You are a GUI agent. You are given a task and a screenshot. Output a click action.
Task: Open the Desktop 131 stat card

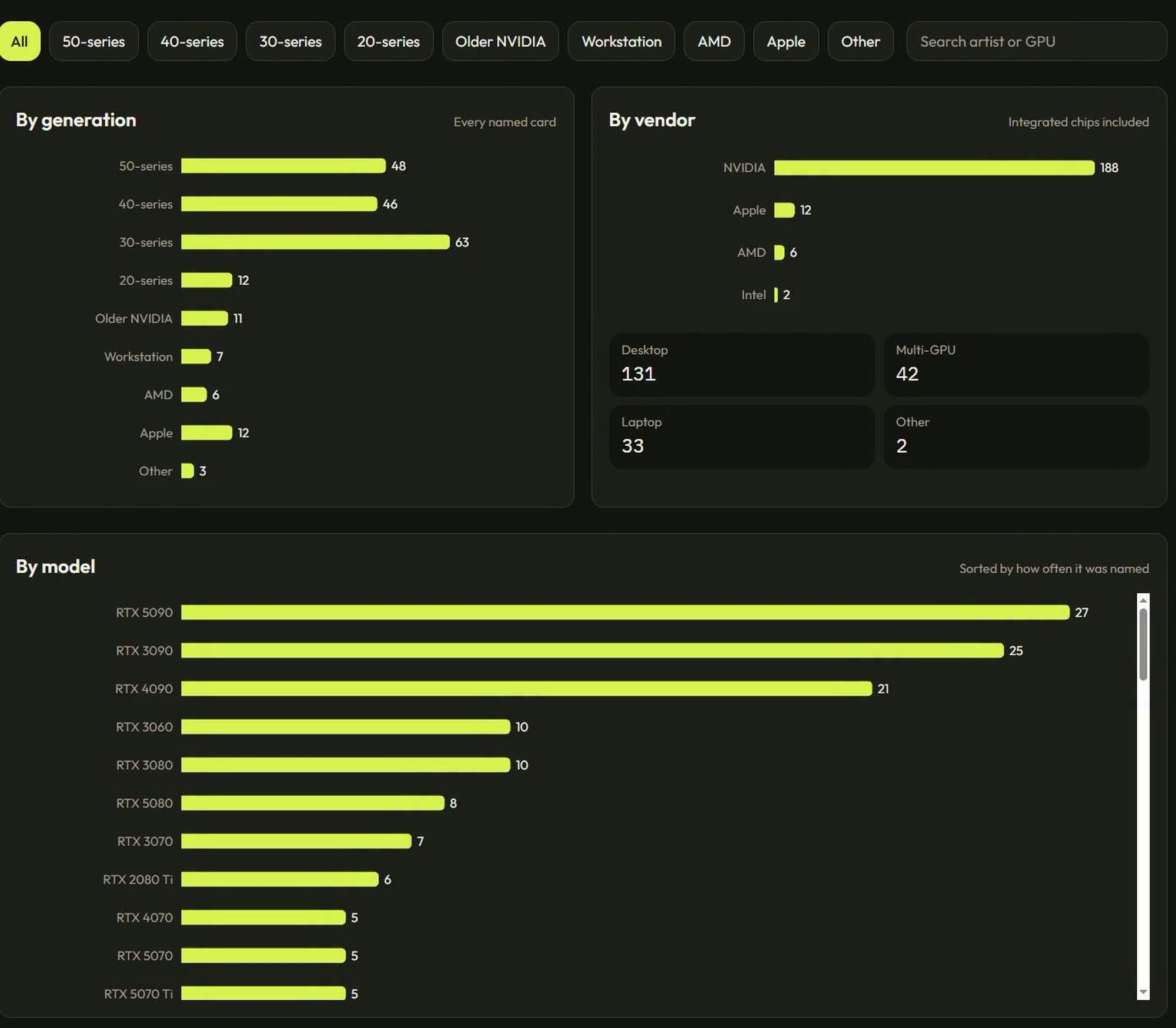point(742,364)
